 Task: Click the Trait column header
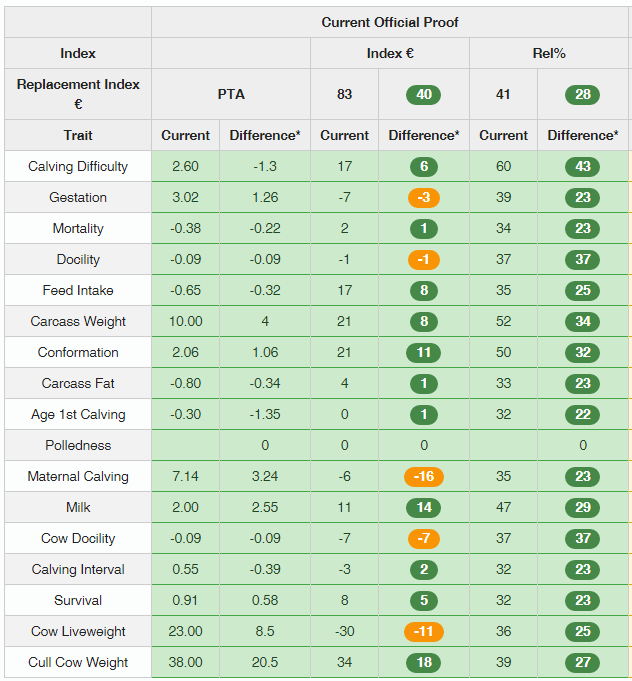[x=78, y=135]
